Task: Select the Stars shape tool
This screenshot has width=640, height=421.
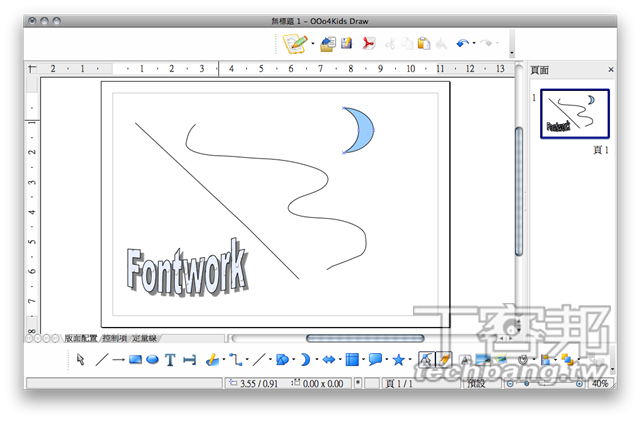Action: point(398,360)
